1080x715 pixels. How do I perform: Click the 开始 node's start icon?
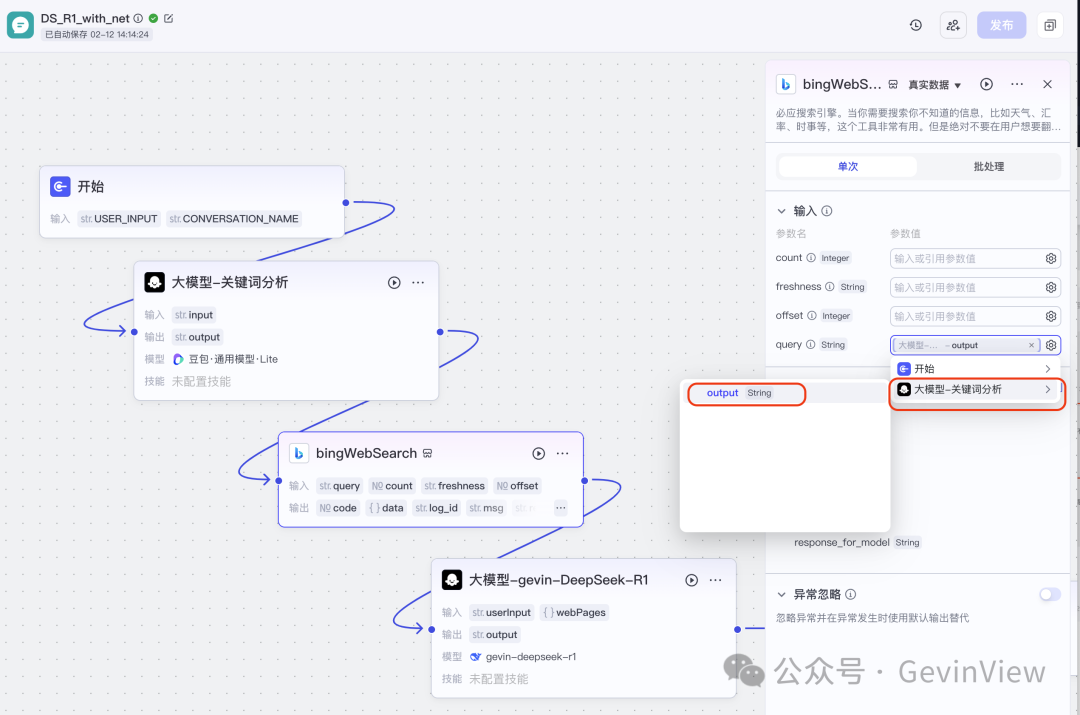(60, 186)
